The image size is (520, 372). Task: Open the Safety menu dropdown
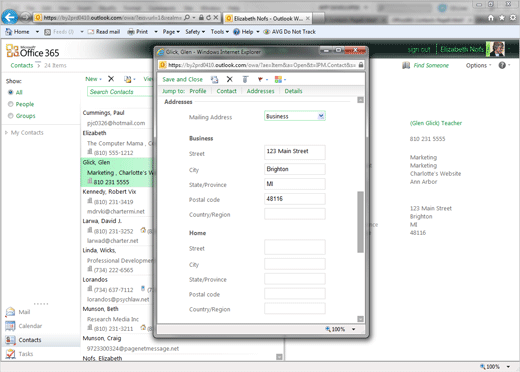[x=195, y=32]
